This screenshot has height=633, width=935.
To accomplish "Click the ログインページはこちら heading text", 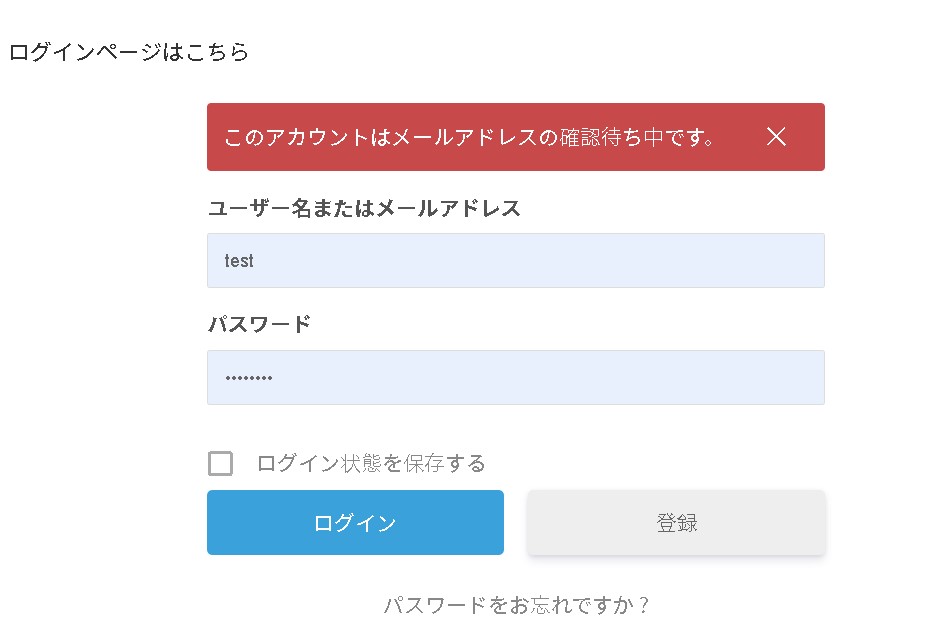I will point(129,52).
